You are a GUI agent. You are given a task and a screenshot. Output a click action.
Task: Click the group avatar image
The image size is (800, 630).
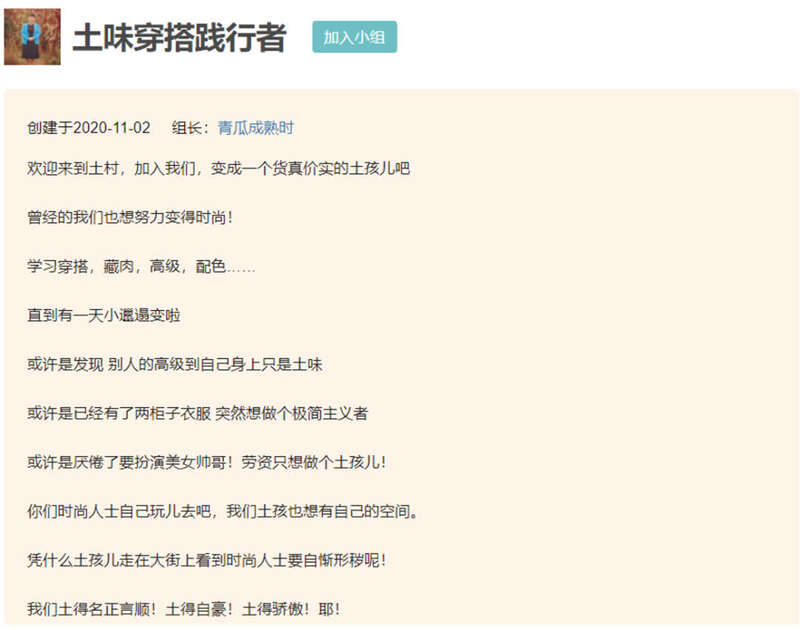33,37
